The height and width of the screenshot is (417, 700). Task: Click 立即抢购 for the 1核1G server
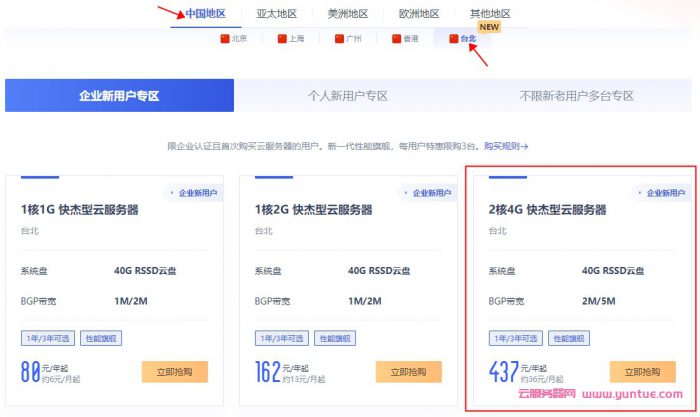point(174,372)
